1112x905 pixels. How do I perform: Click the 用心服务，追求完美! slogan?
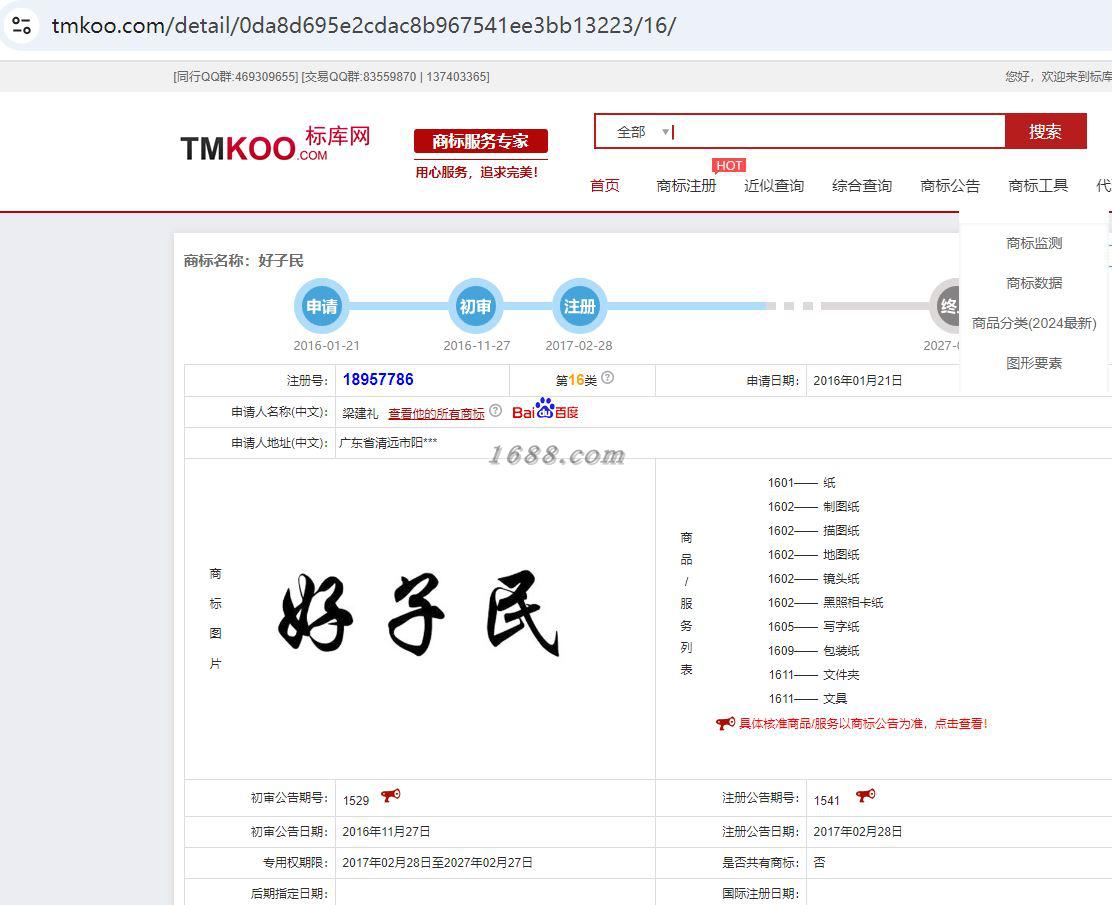[x=477, y=172]
